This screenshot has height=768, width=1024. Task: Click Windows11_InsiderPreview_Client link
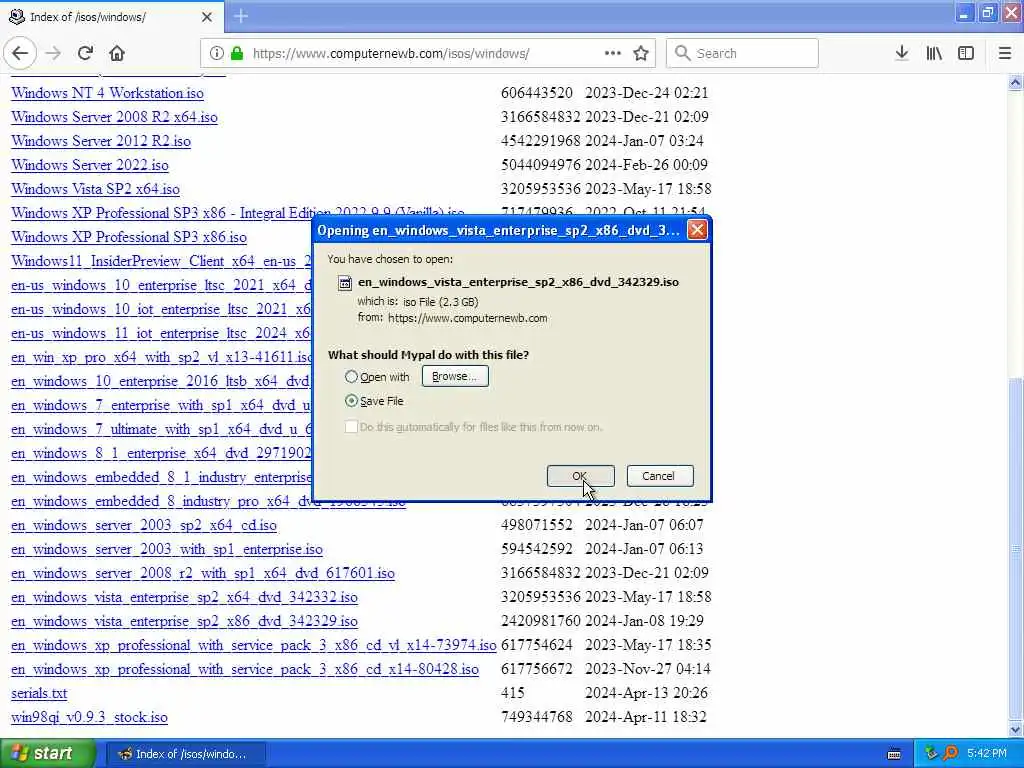tap(161, 261)
